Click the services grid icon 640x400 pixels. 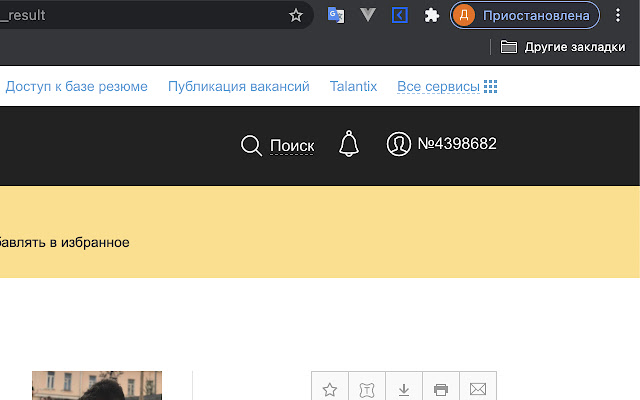click(491, 87)
